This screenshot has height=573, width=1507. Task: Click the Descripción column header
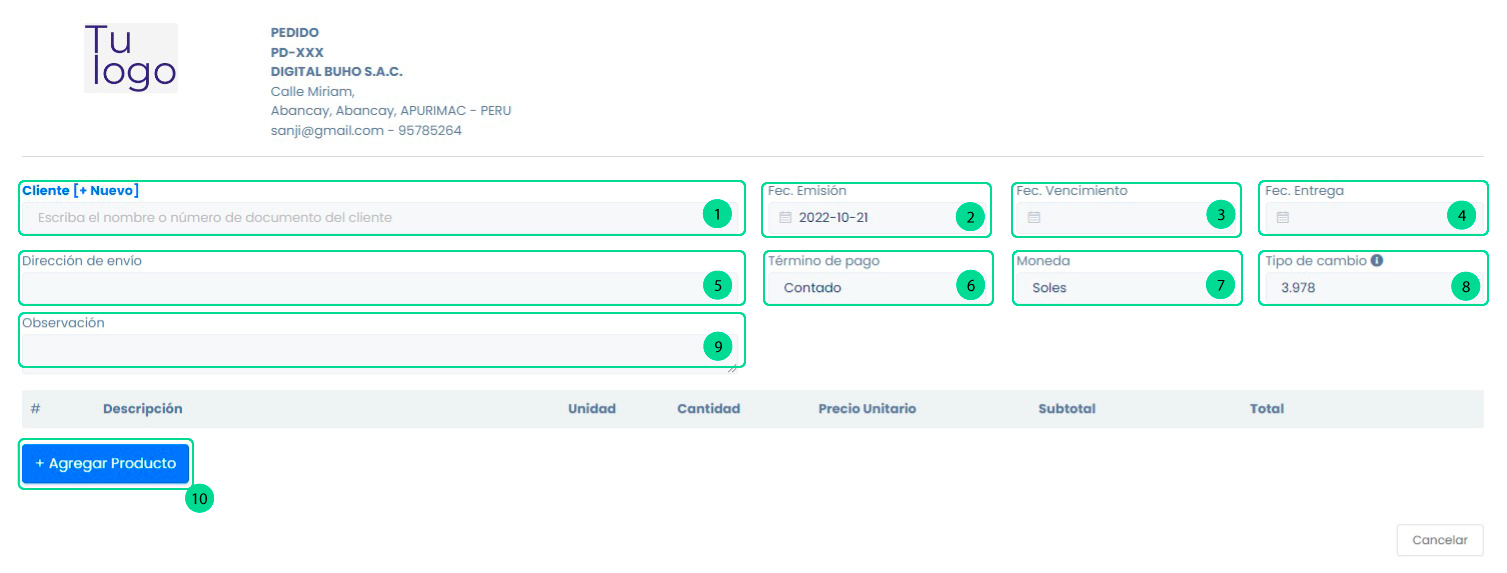coord(142,409)
